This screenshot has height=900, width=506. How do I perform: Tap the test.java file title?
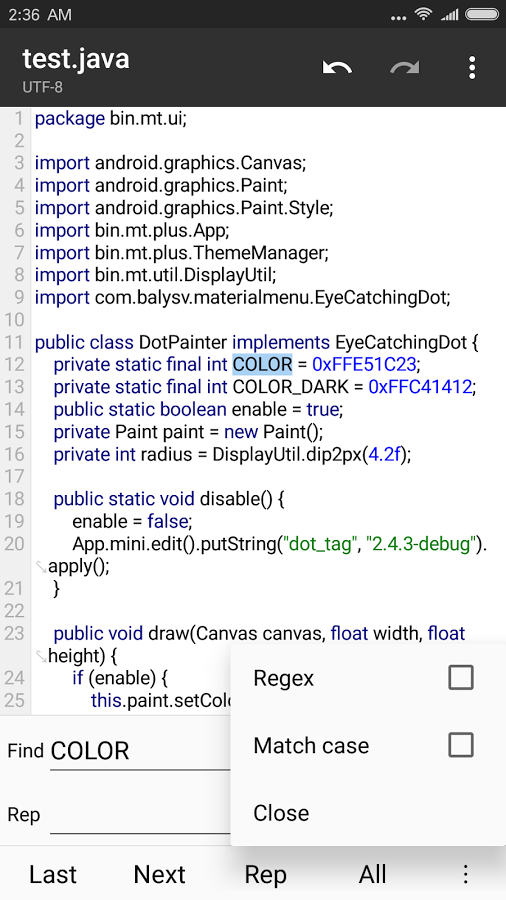76,59
